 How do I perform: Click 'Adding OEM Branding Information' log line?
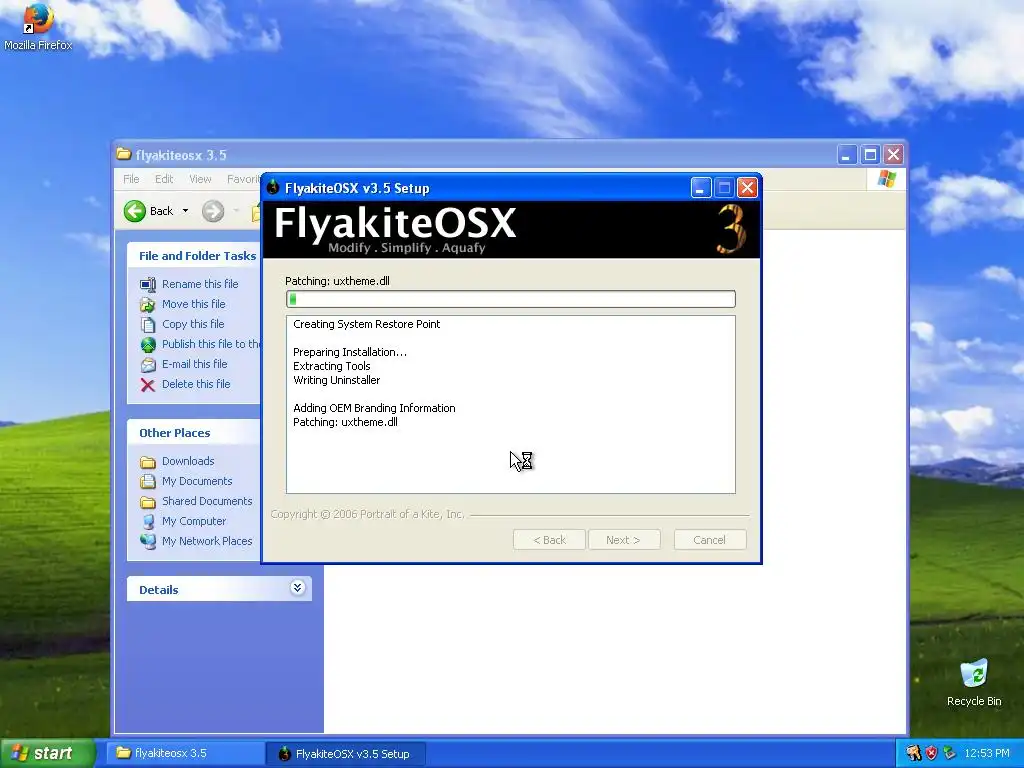tap(374, 408)
